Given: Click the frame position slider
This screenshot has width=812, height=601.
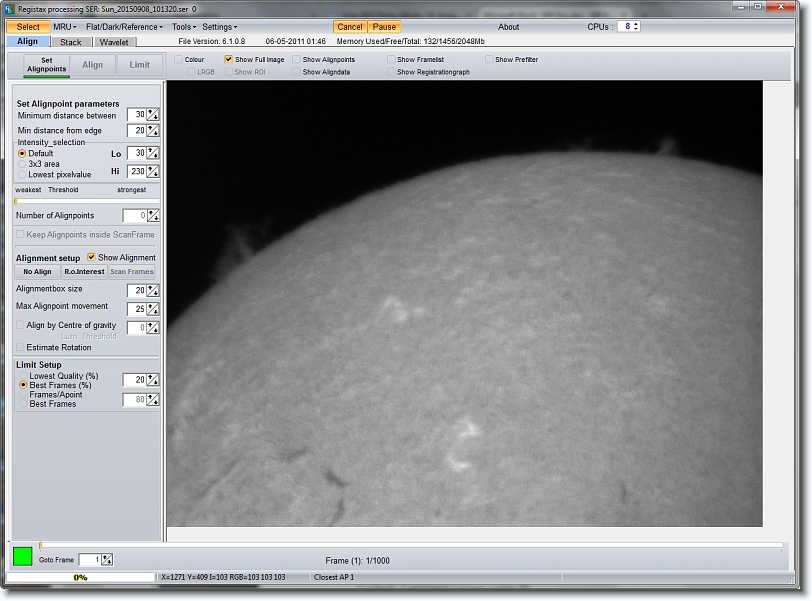Looking at the screenshot, I should [x=411, y=546].
